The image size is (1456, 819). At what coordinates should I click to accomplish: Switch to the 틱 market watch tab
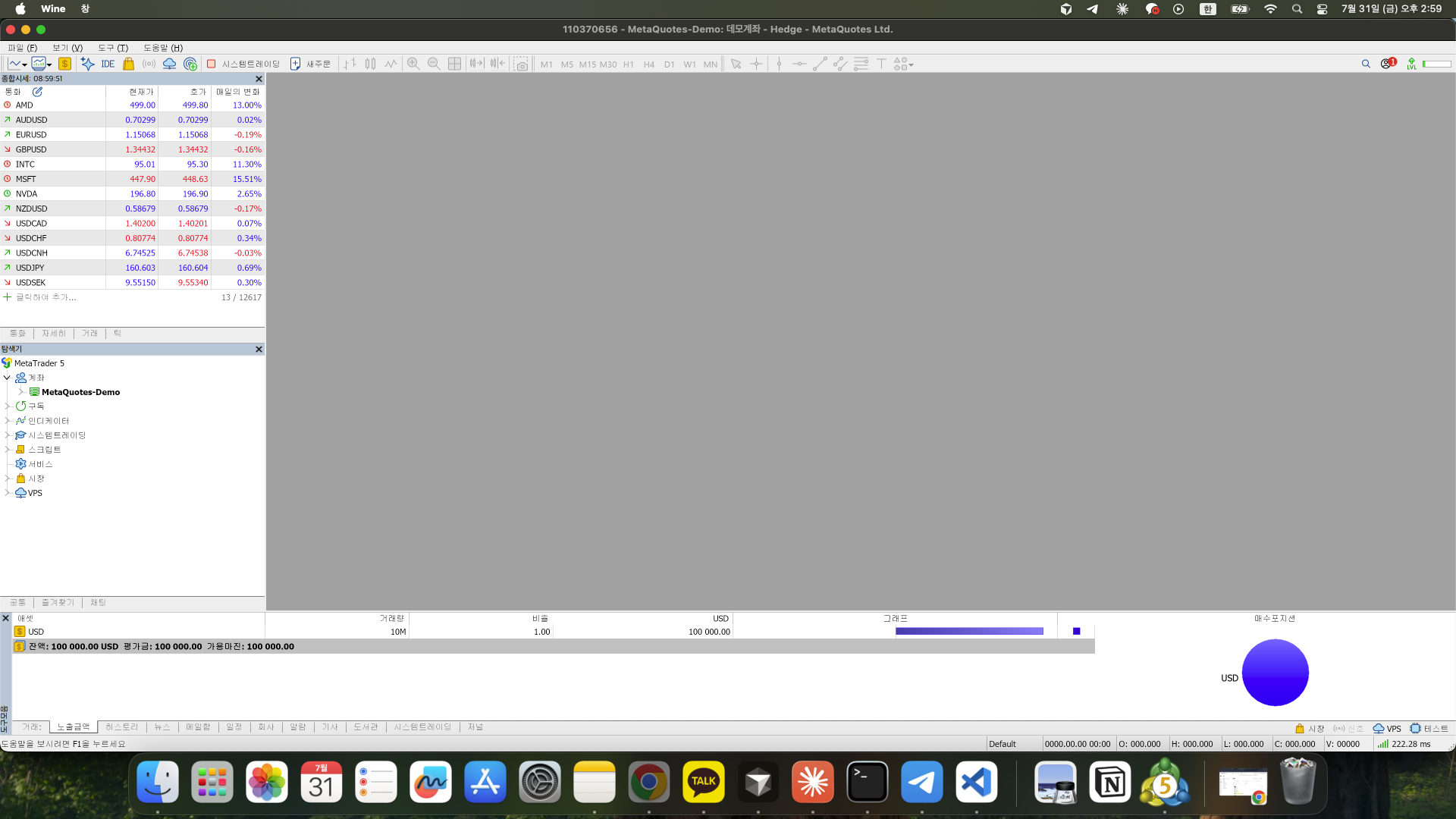click(118, 334)
